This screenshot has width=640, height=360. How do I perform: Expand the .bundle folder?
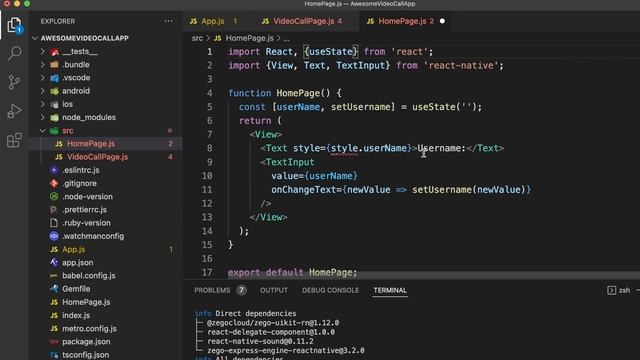(x=42, y=64)
